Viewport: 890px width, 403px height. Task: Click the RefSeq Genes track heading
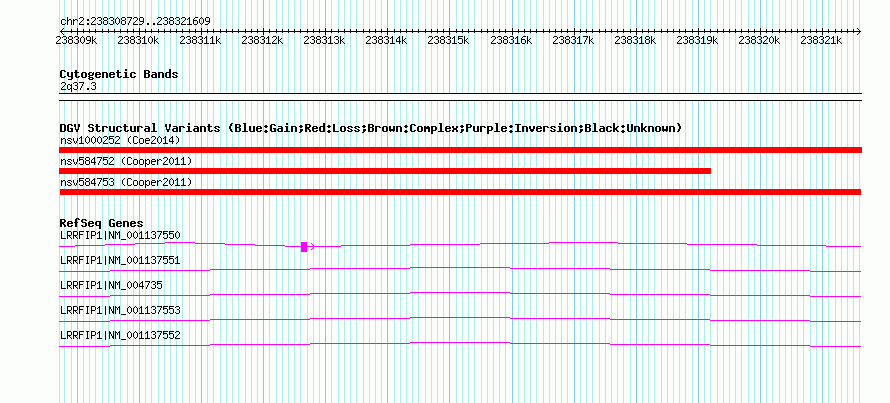coord(102,223)
